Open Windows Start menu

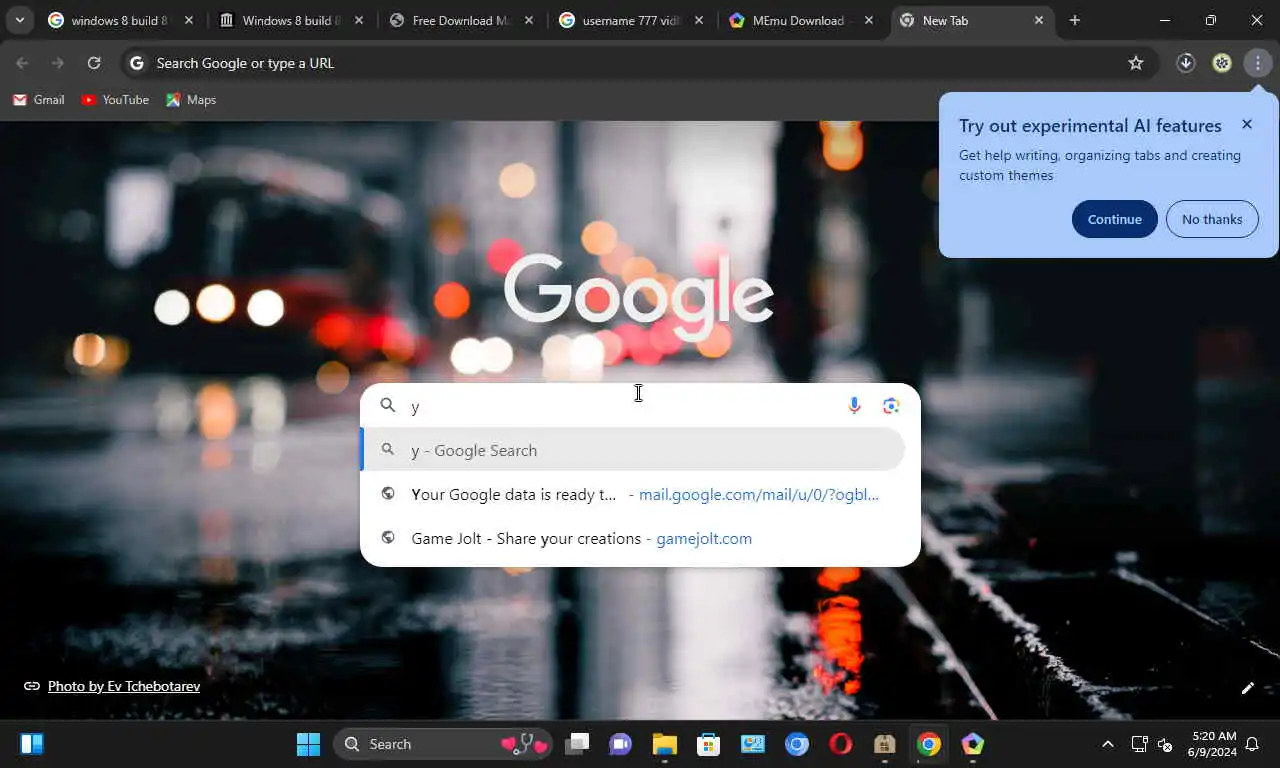pyautogui.click(x=308, y=744)
